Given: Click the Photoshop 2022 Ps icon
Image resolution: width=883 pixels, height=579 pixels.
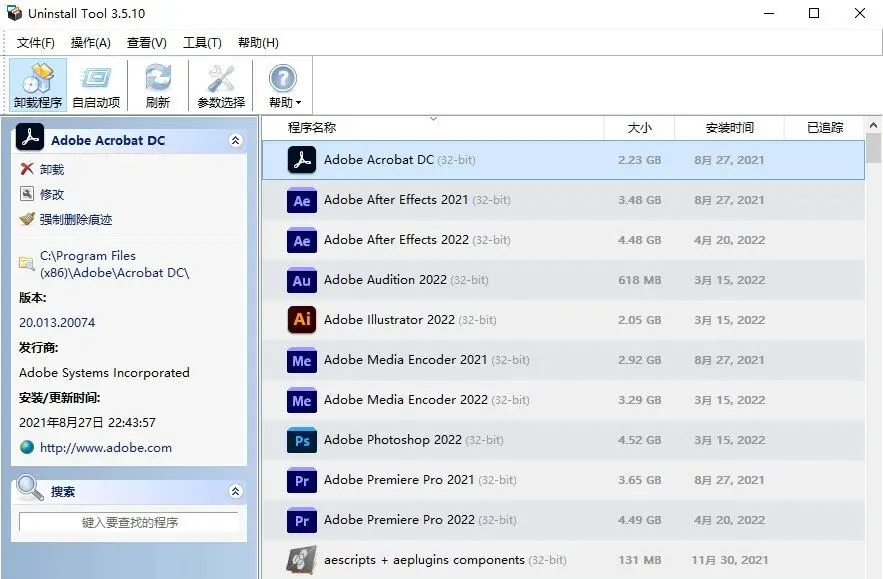Looking at the screenshot, I should click(x=302, y=440).
